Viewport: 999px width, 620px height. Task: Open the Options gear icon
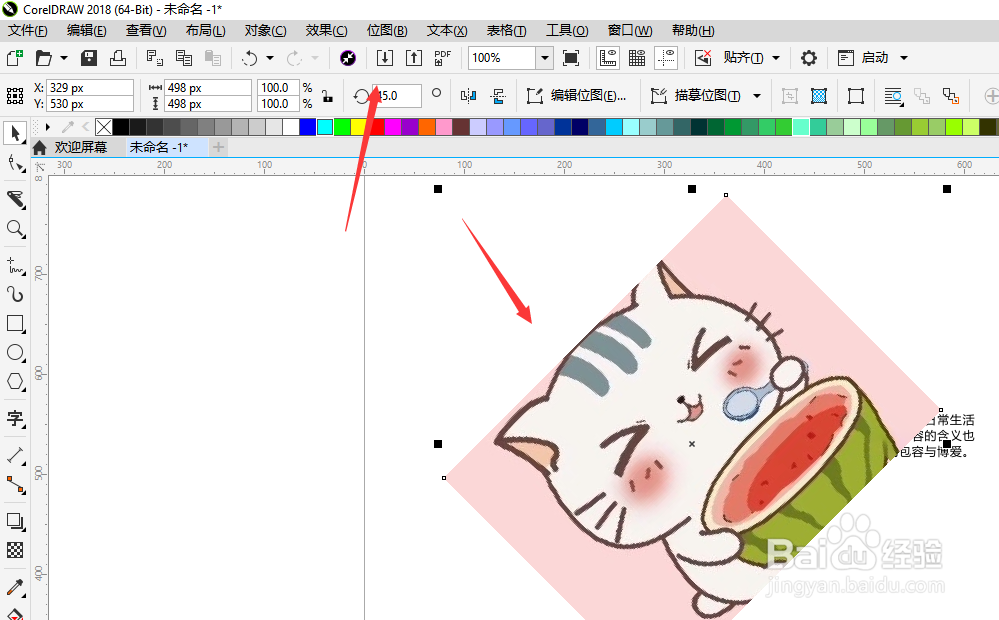[x=809, y=58]
